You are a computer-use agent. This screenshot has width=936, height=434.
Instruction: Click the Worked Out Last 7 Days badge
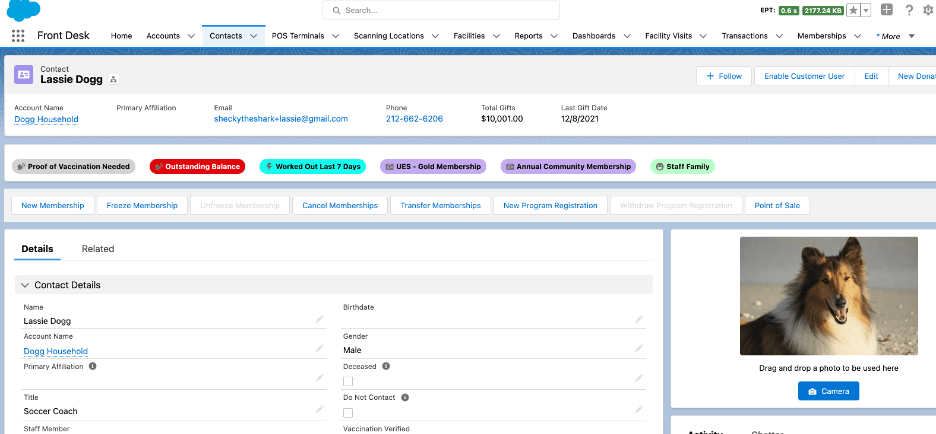pyautogui.click(x=313, y=167)
